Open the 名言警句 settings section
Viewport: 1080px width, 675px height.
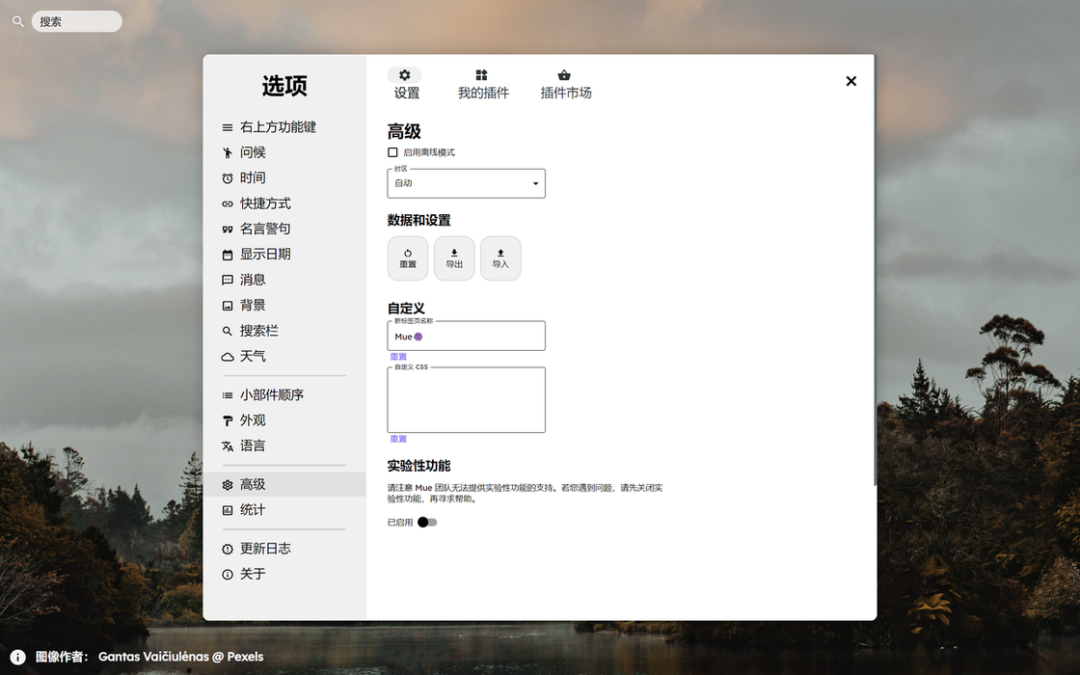point(284,229)
